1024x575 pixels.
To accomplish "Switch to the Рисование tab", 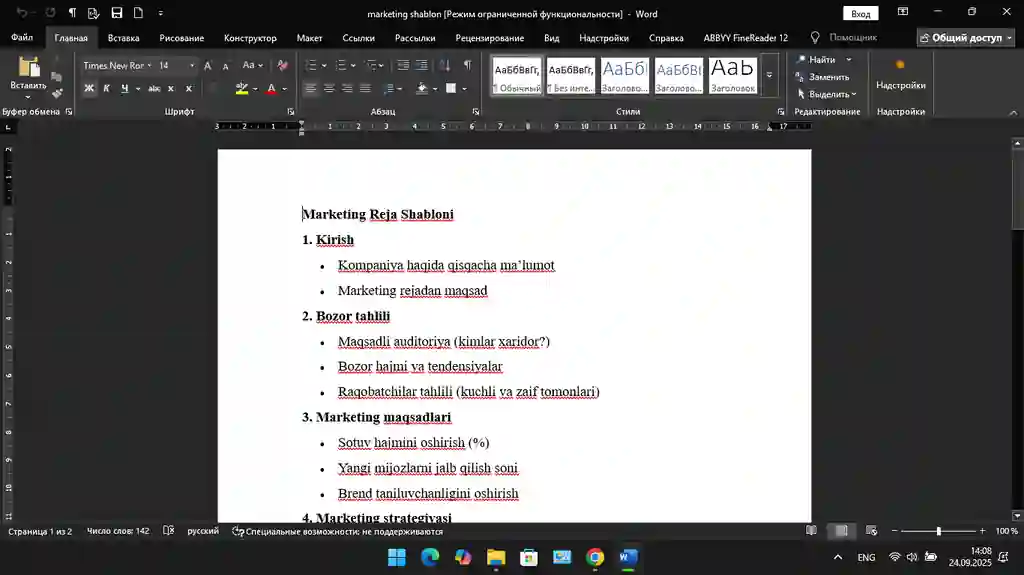I will [182, 38].
